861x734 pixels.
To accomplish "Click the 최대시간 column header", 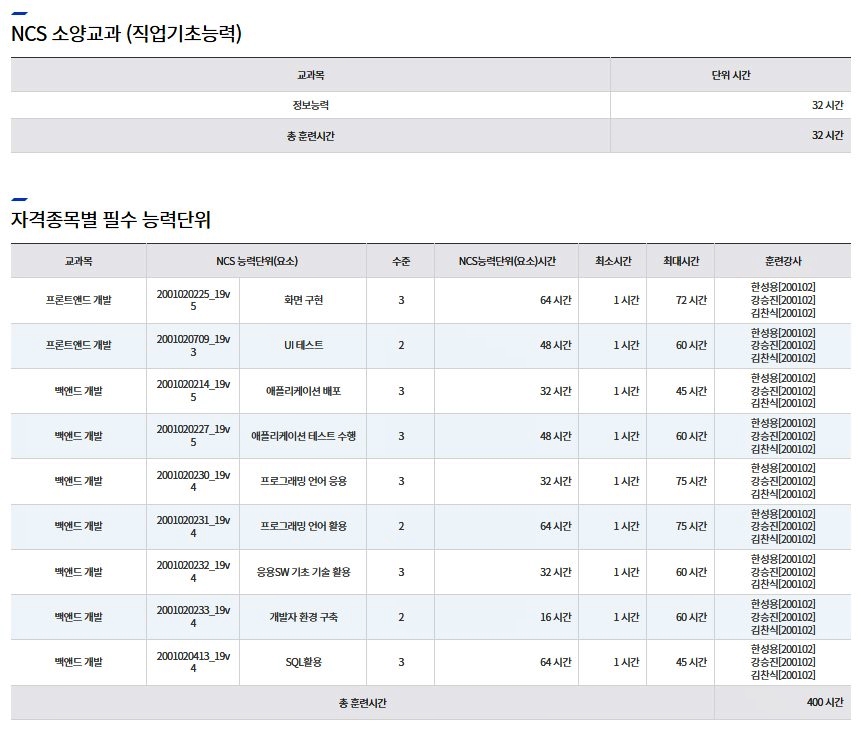I will [x=680, y=261].
